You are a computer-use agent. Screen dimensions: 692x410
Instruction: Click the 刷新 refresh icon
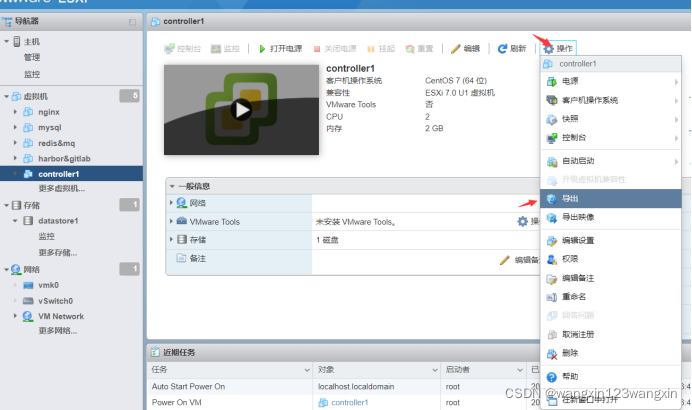[502, 49]
